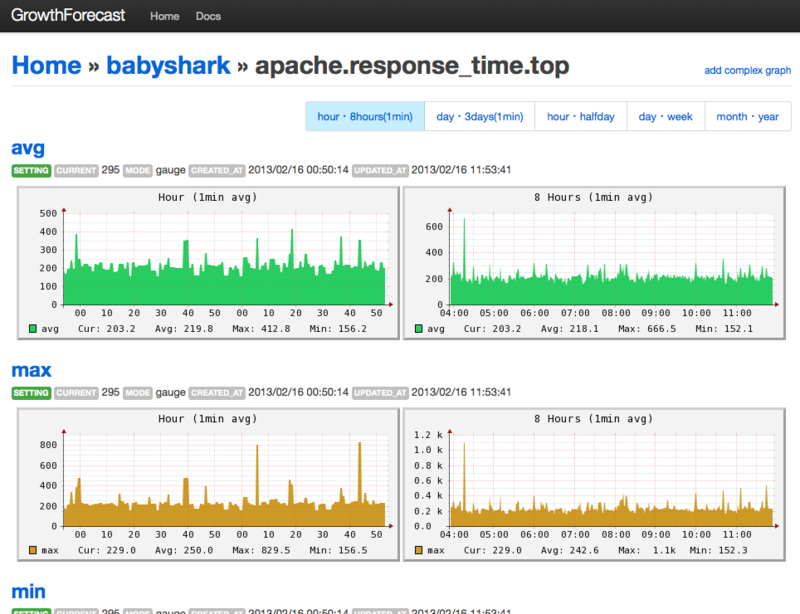Click the CREATED_AT label in avg row

pyautogui.click(x=217, y=170)
